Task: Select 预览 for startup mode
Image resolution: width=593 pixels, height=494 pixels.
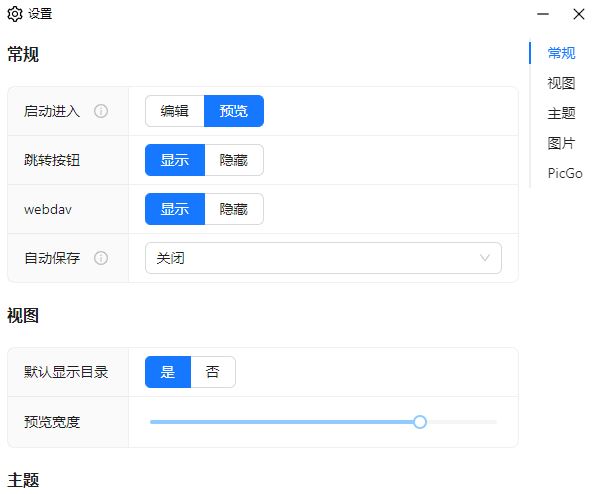Action: [x=234, y=111]
